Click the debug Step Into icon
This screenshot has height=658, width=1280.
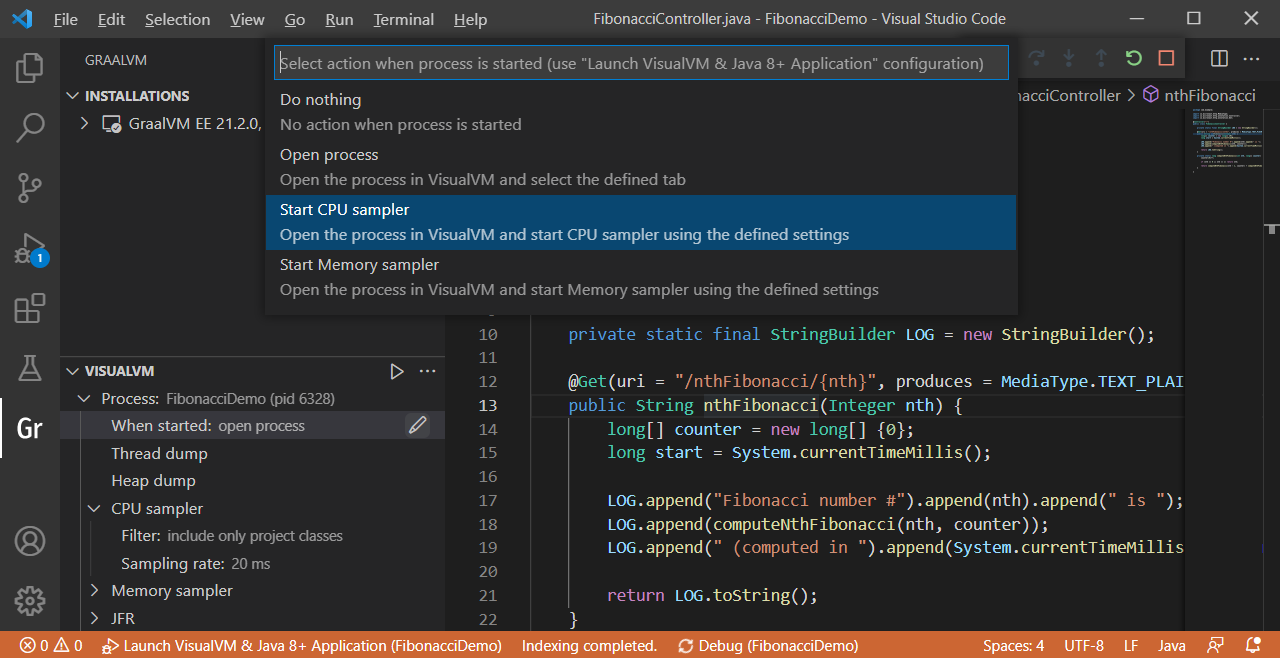(x=1069, y=58)
